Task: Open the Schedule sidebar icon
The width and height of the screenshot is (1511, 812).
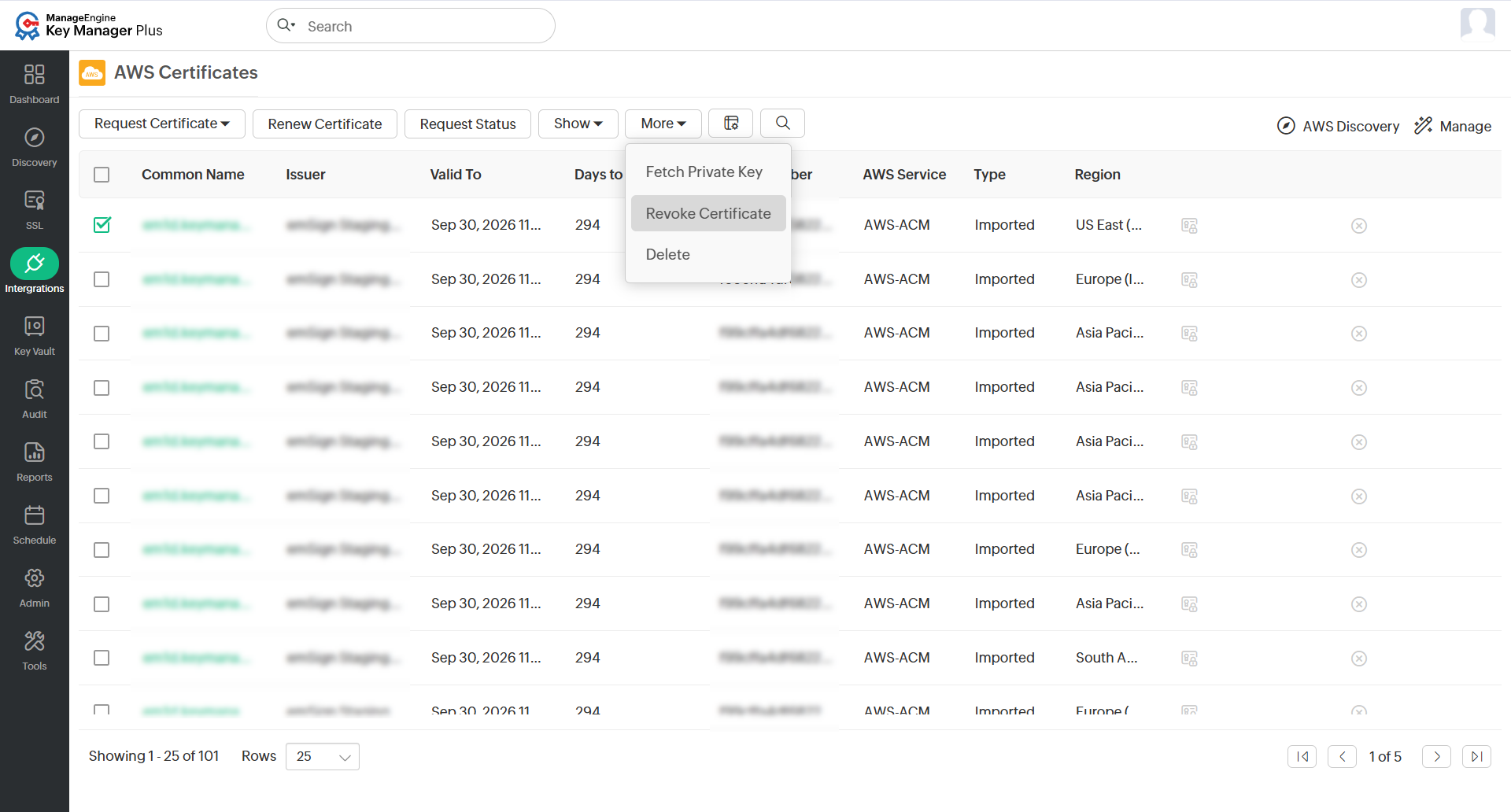Action: click(x=35, y=515)
